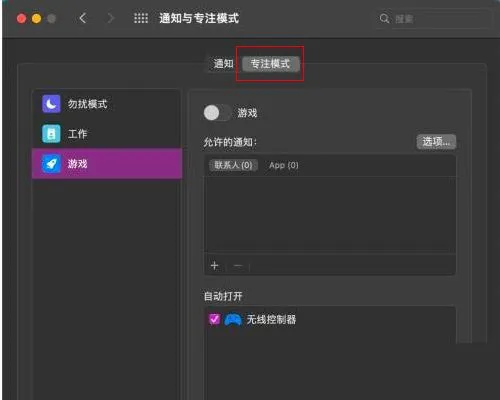Select 勿扰模式 in the sidebar list
Screen dimensions: 500x400
point(107,104)
